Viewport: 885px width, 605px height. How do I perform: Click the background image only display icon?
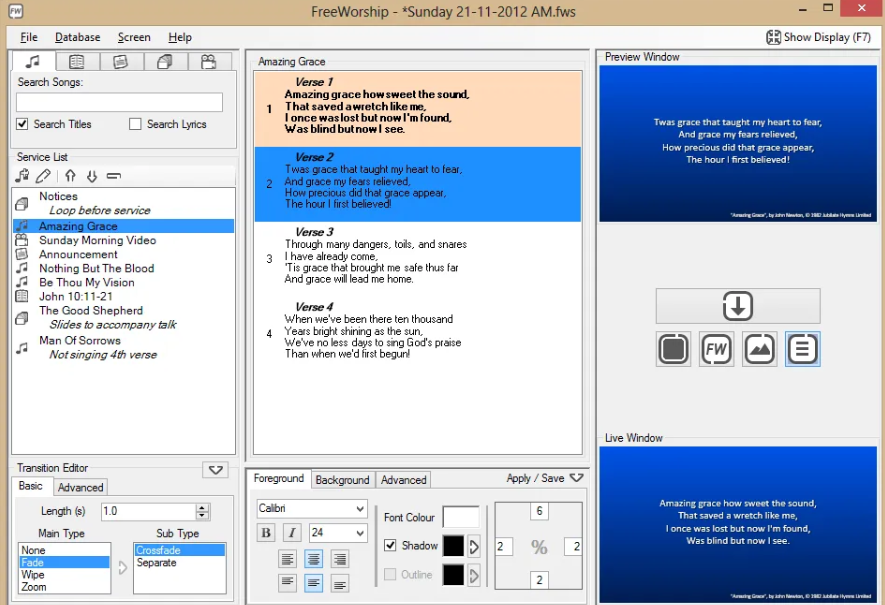[x=759, y=349]
